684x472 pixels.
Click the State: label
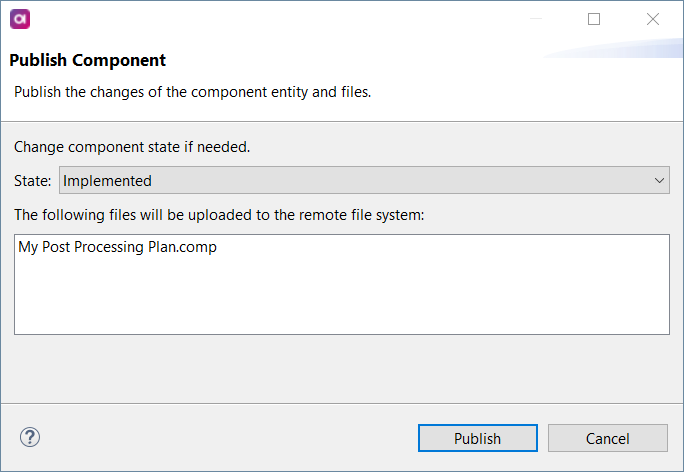tap(33, 181)
